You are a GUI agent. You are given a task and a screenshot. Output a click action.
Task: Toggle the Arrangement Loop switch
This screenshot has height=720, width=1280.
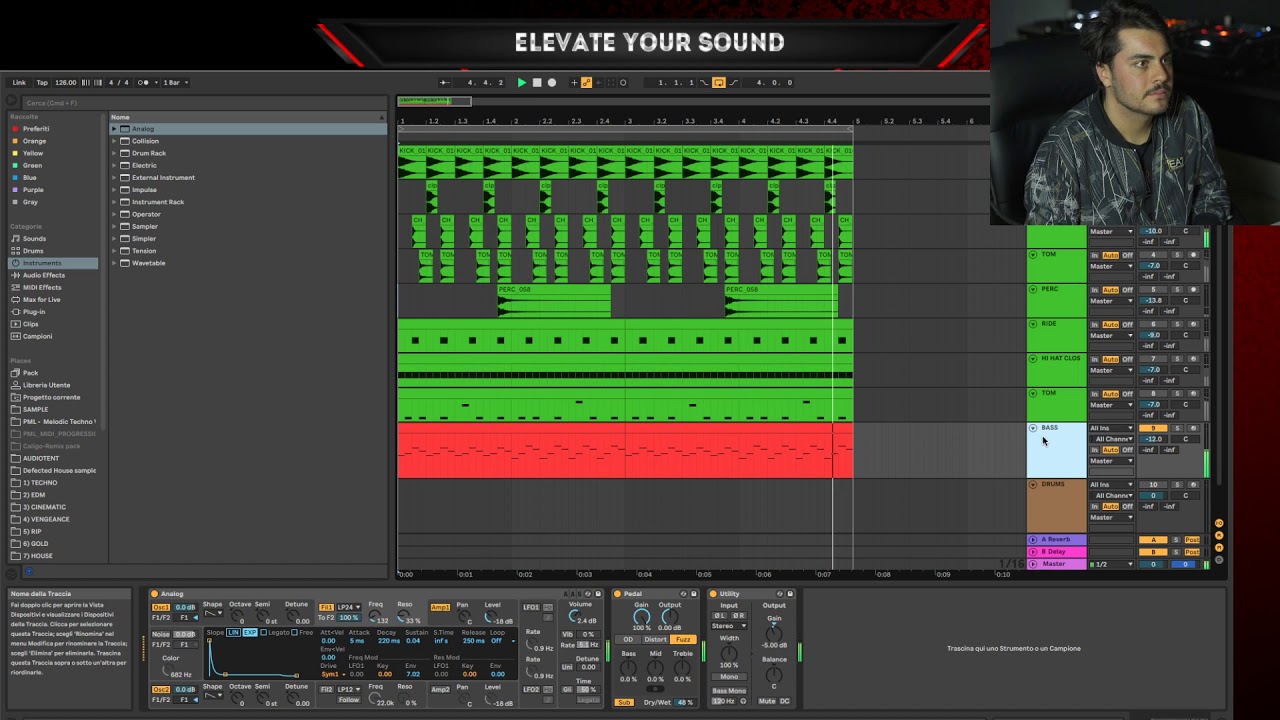coord(719,82)
